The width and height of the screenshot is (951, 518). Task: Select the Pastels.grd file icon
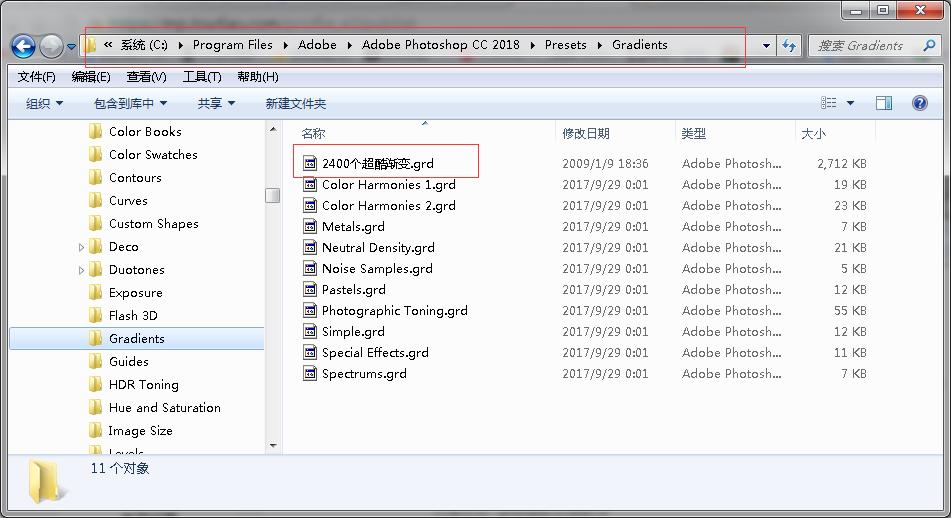[x=310, y=289]
